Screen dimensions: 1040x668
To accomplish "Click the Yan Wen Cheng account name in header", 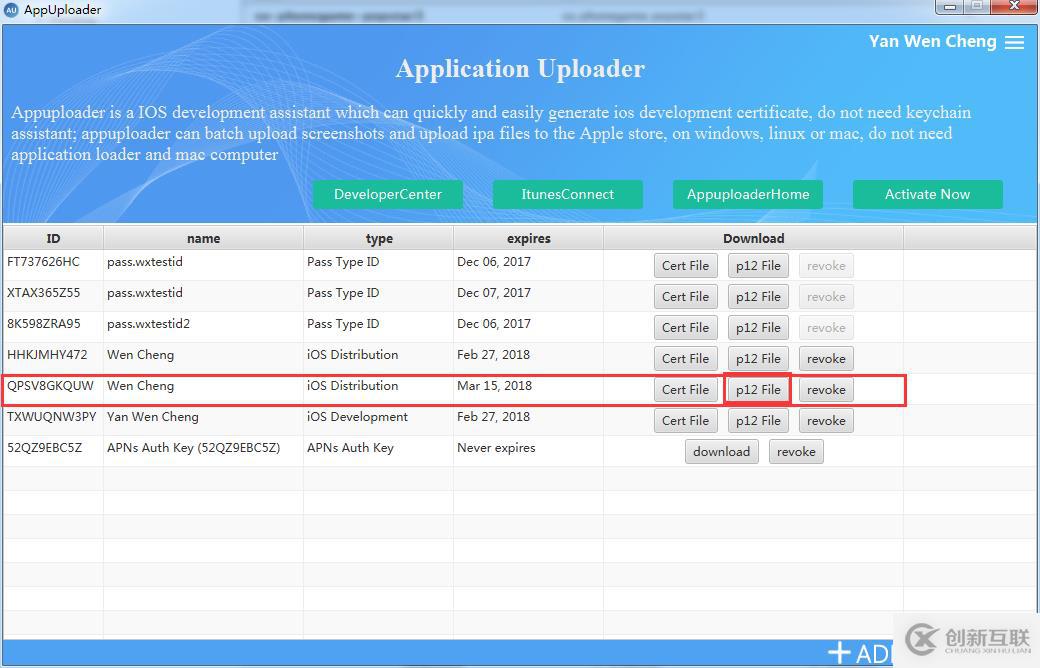I will point(933,42).
